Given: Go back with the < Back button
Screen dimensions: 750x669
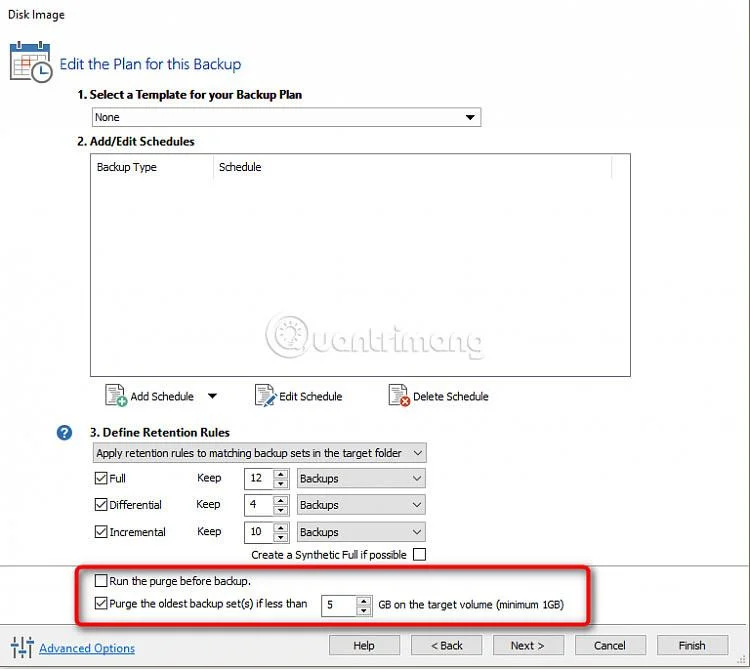Looking at the screenshot, I should pos(446,645).
